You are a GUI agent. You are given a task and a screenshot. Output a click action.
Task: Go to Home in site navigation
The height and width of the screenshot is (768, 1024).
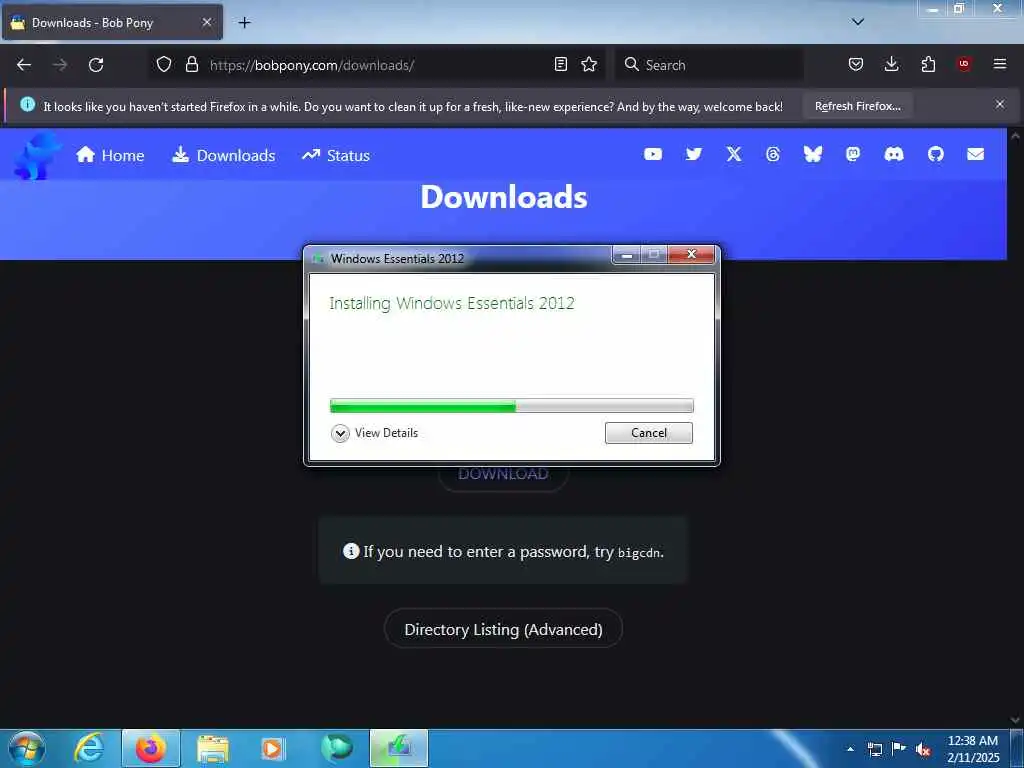coord(110,155)
